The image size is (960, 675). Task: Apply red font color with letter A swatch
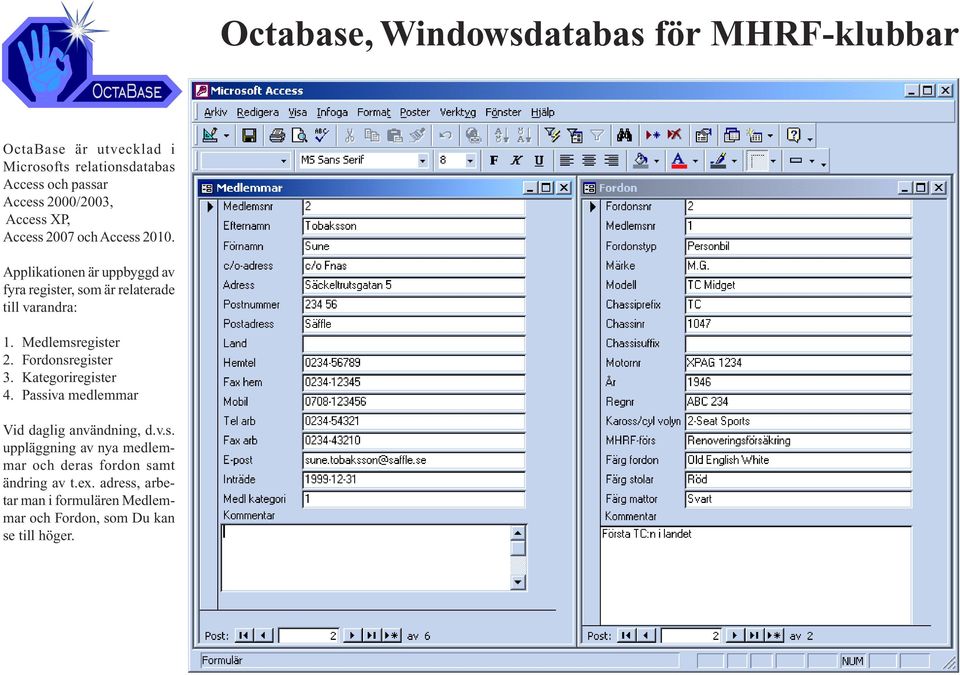[679, 160]
